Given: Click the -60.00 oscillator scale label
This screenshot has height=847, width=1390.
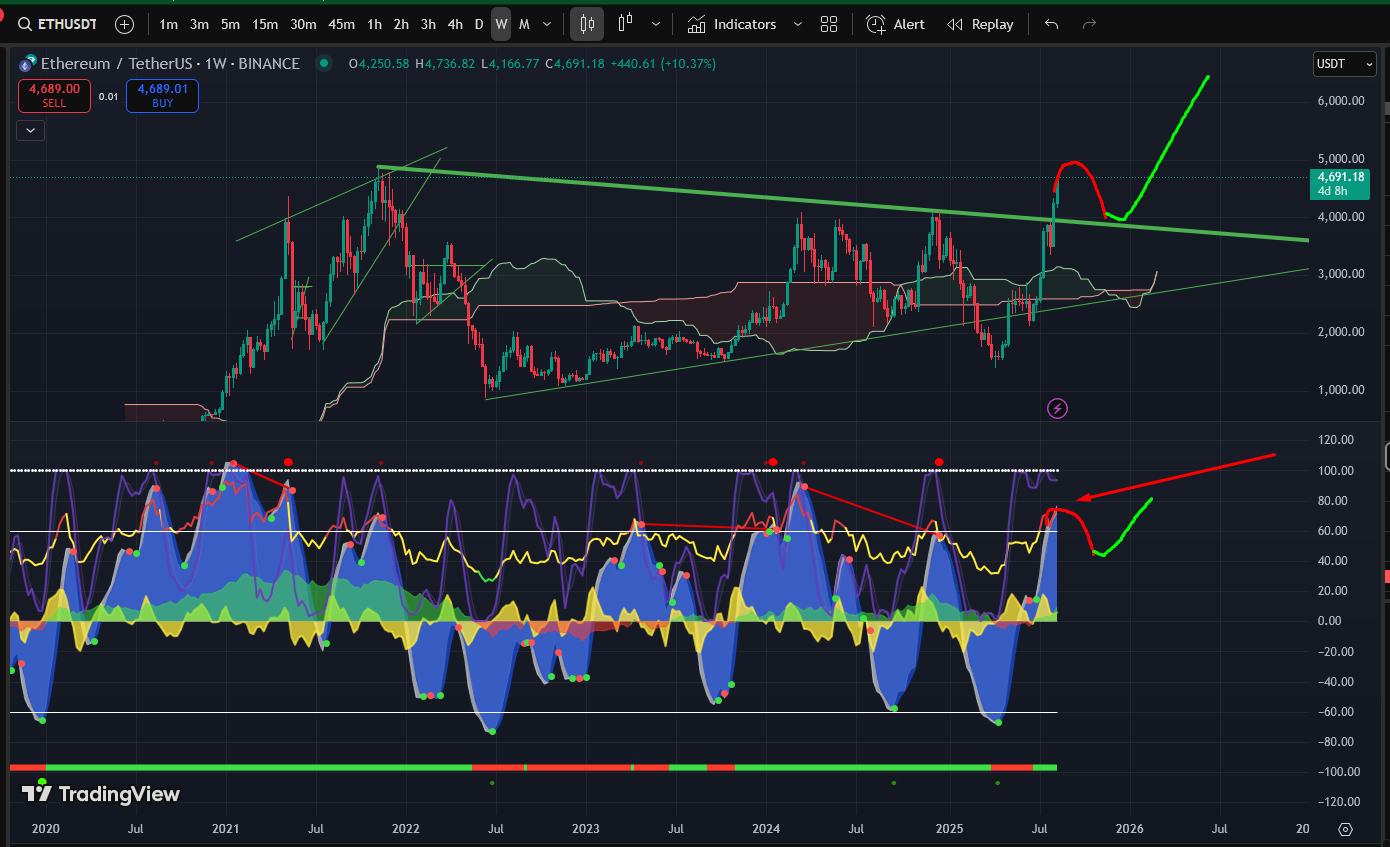Looking at the screenshot, I should pos(1336,712).
